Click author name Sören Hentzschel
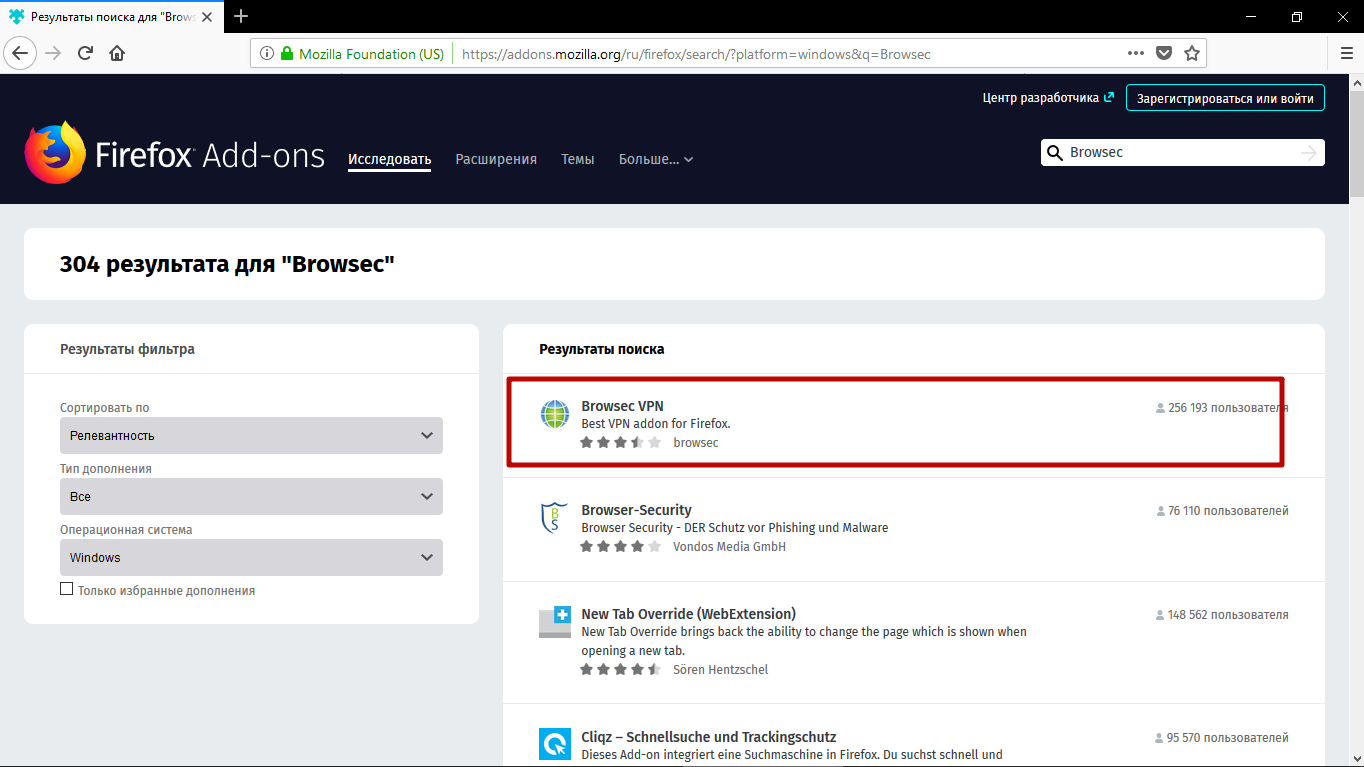The height and width of the screenshot is (767, 1364). [720, 669]
